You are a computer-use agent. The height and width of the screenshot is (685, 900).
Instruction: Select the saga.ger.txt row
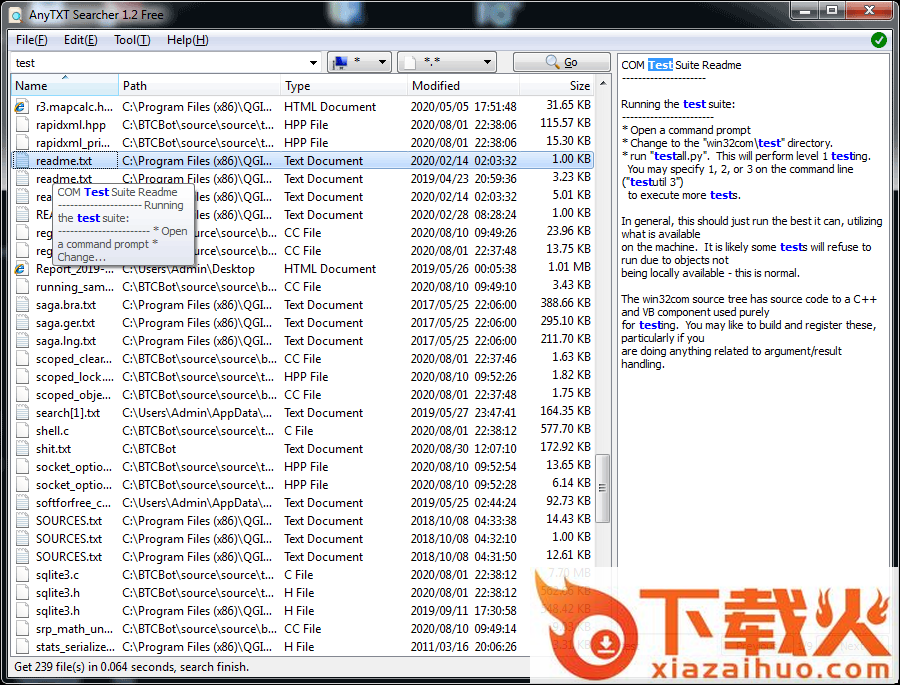click(x=302, y=323)
